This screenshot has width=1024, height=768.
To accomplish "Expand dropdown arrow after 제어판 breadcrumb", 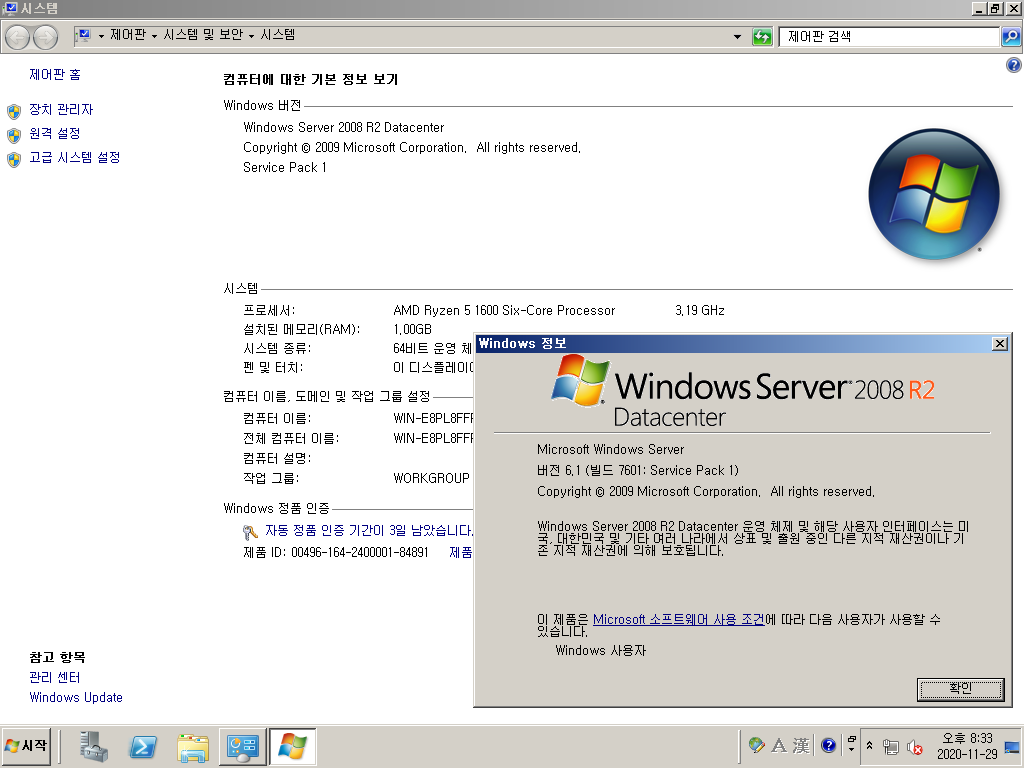I will tap(154, 36).
